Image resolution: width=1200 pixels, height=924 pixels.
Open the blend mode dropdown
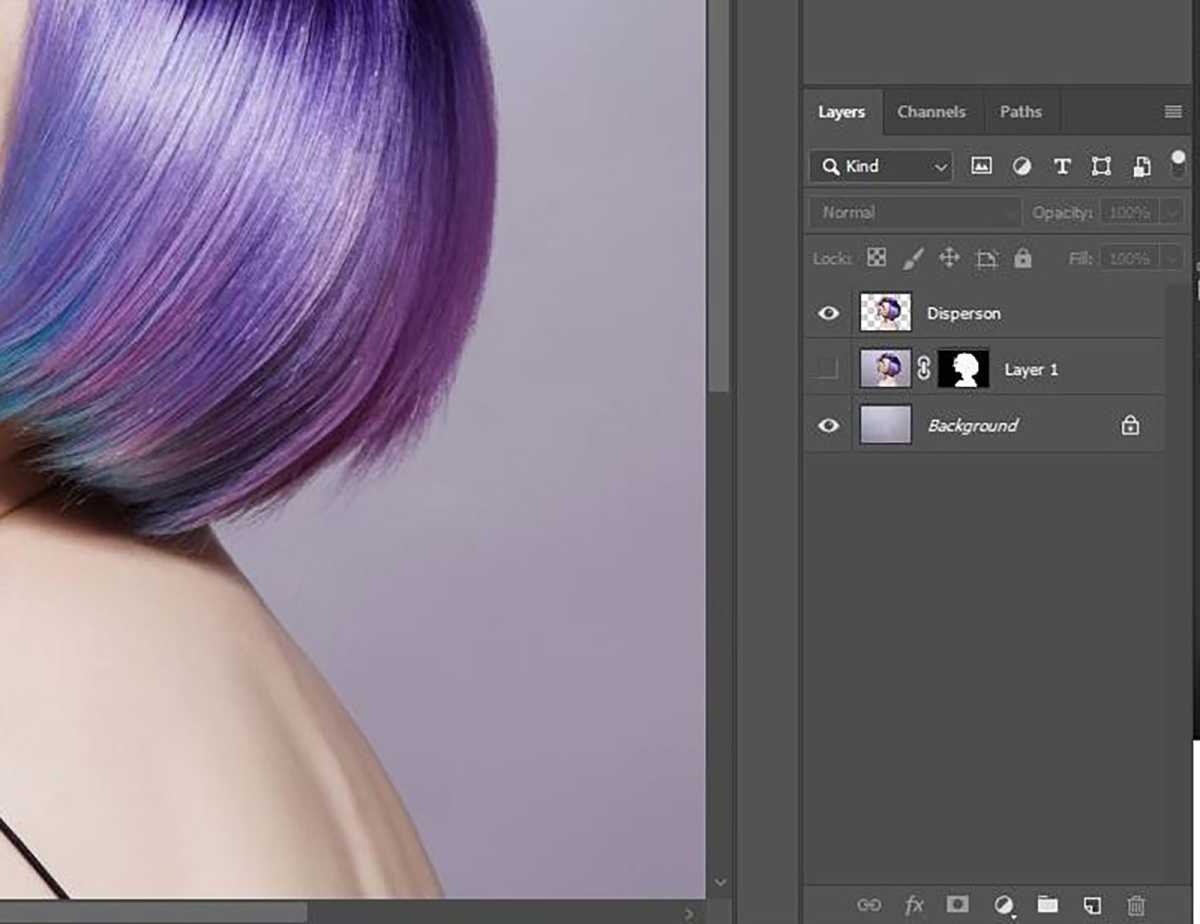(913, 212)
